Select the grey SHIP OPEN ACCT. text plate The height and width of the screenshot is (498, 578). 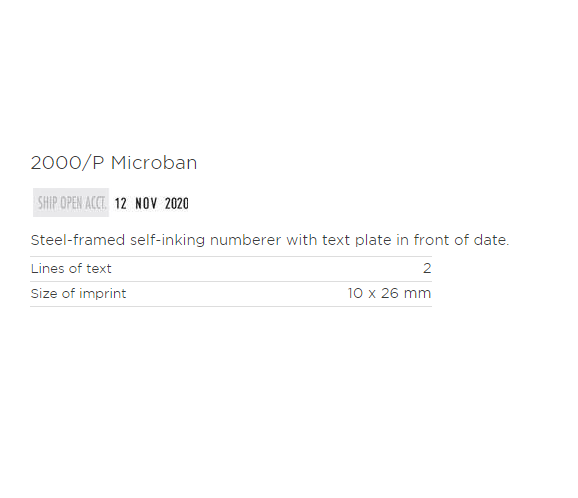point(71,202)
